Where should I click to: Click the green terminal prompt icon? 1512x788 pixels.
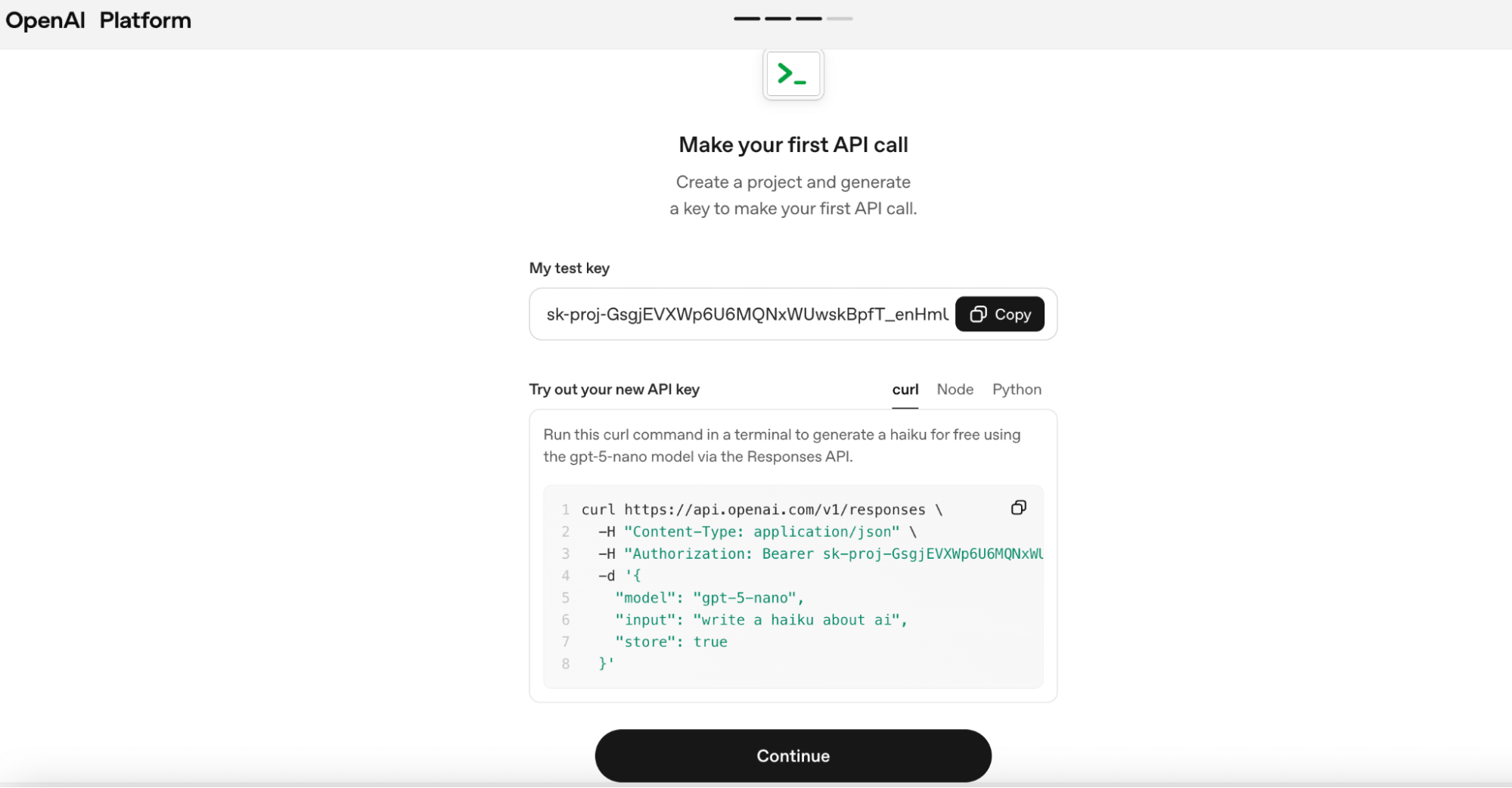pyautogui.click(x=793, y=74)
